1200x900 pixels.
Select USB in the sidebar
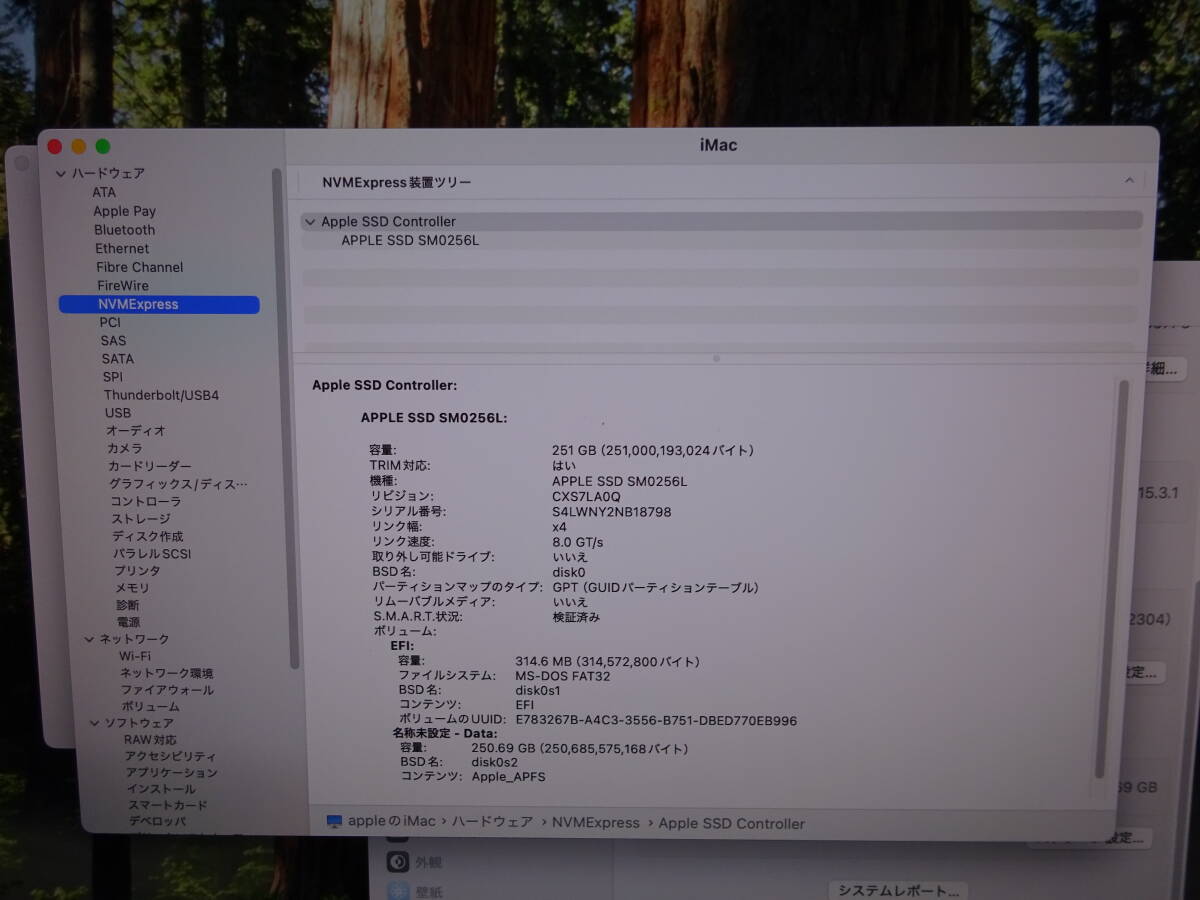click(117, 413)
